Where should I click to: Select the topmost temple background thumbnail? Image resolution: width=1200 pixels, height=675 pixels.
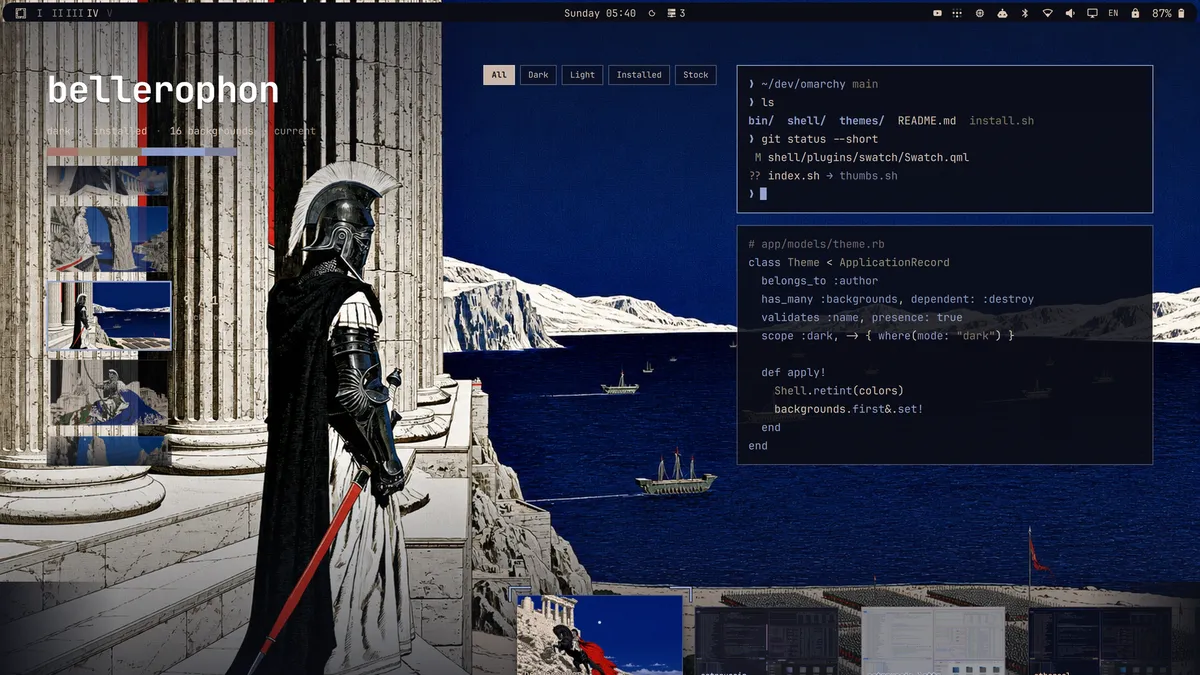(x=107, y=181)
